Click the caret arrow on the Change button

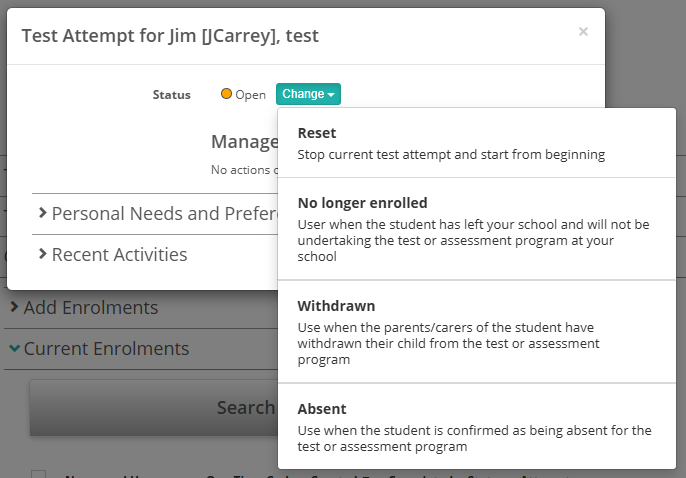tap(331, 95)
